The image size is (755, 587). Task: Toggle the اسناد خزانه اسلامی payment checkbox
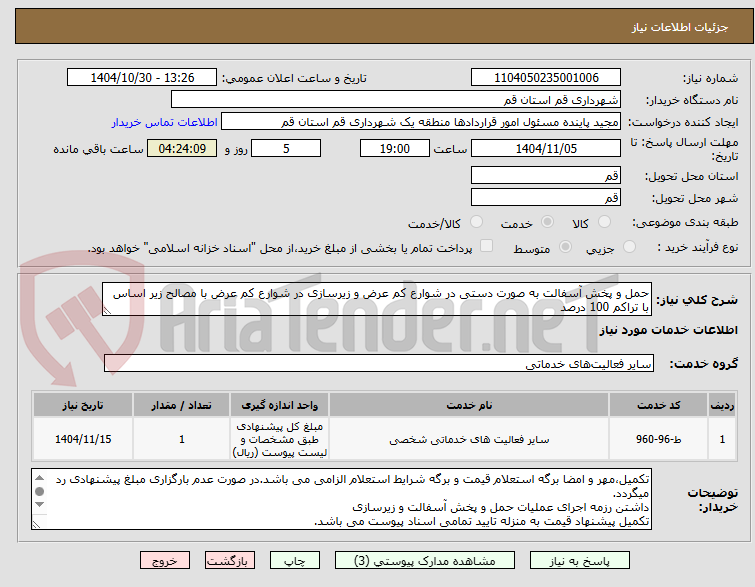486,246
